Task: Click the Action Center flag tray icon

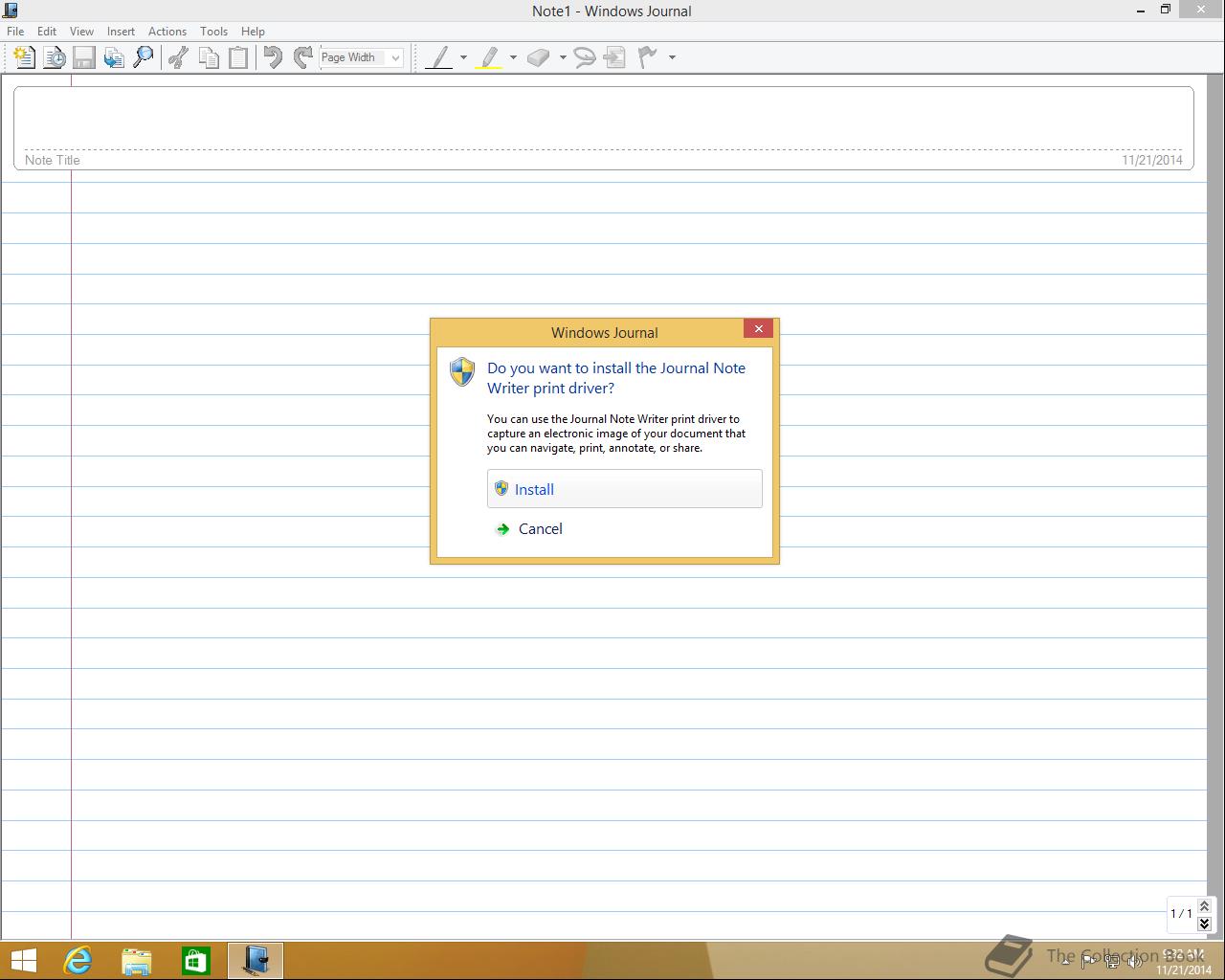Action: pos(1089,961)
